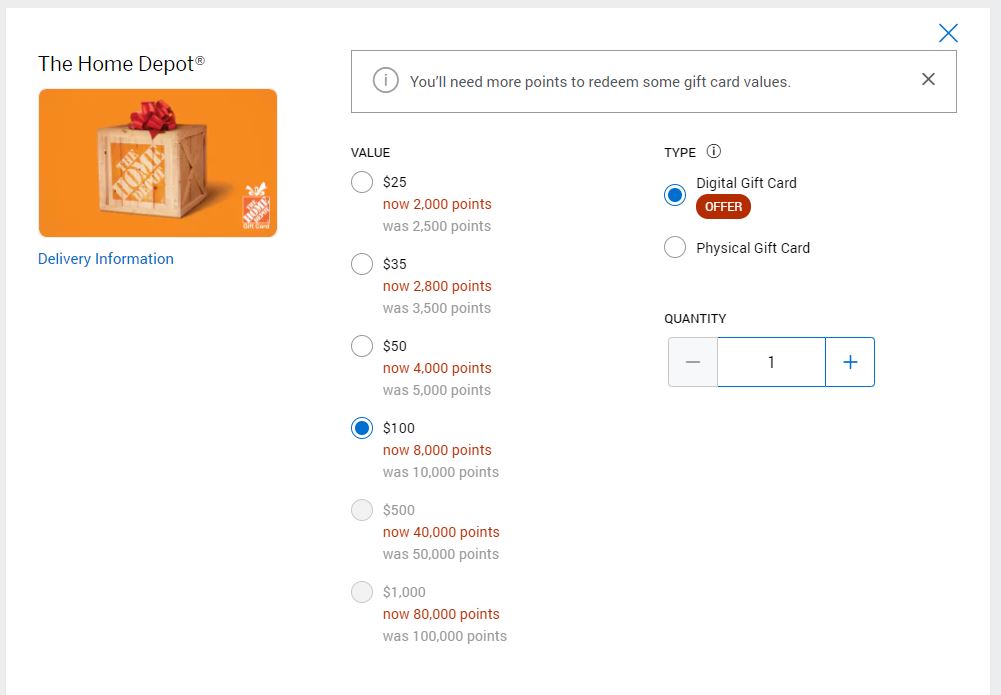Choose the $1,000 gift card option
The width and height of the screenshot is (1001, 695).
361,592
